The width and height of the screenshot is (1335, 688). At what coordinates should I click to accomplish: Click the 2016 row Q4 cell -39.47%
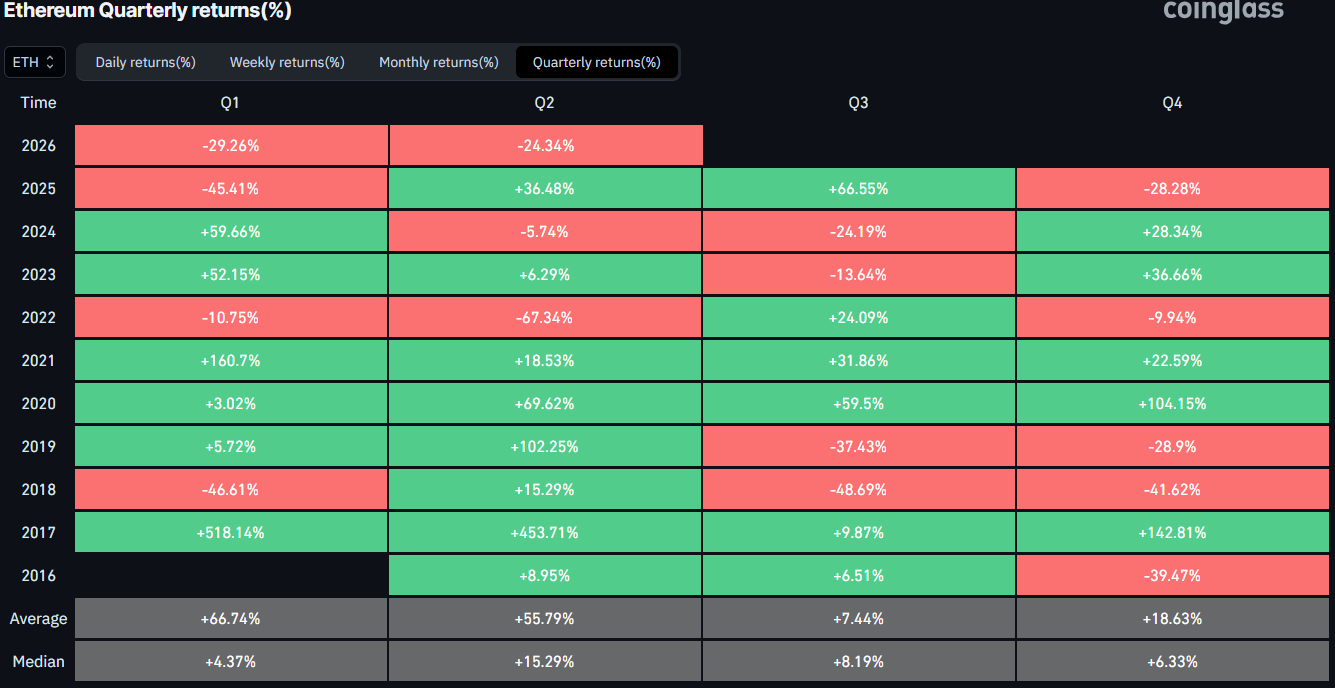pyautogui.click(x=1173, y=576)
